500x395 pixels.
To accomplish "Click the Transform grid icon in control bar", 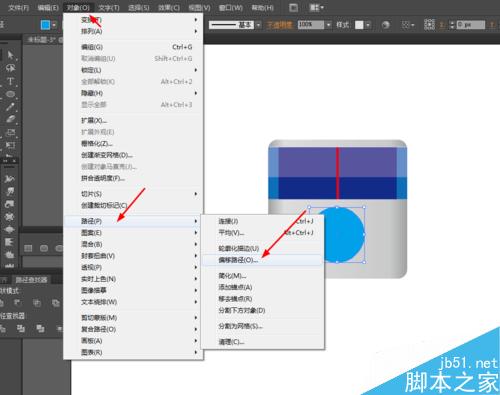I will pyautogui.click(x=429, y=25).
